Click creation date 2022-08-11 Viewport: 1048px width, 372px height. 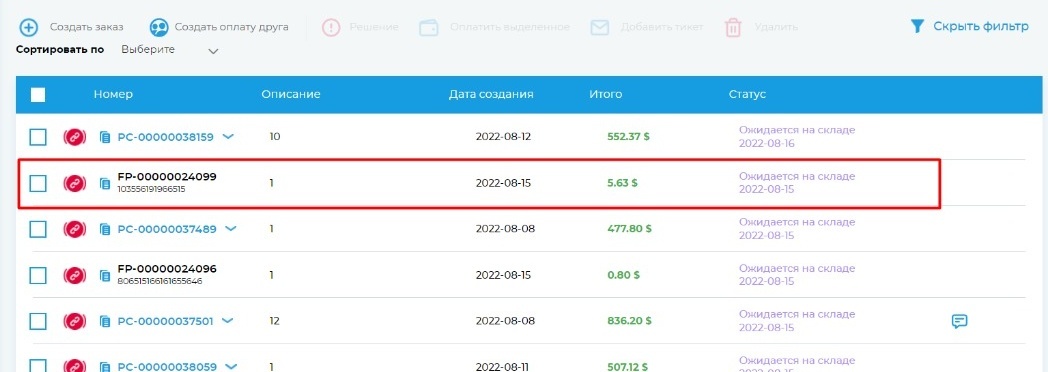(503, 367)
